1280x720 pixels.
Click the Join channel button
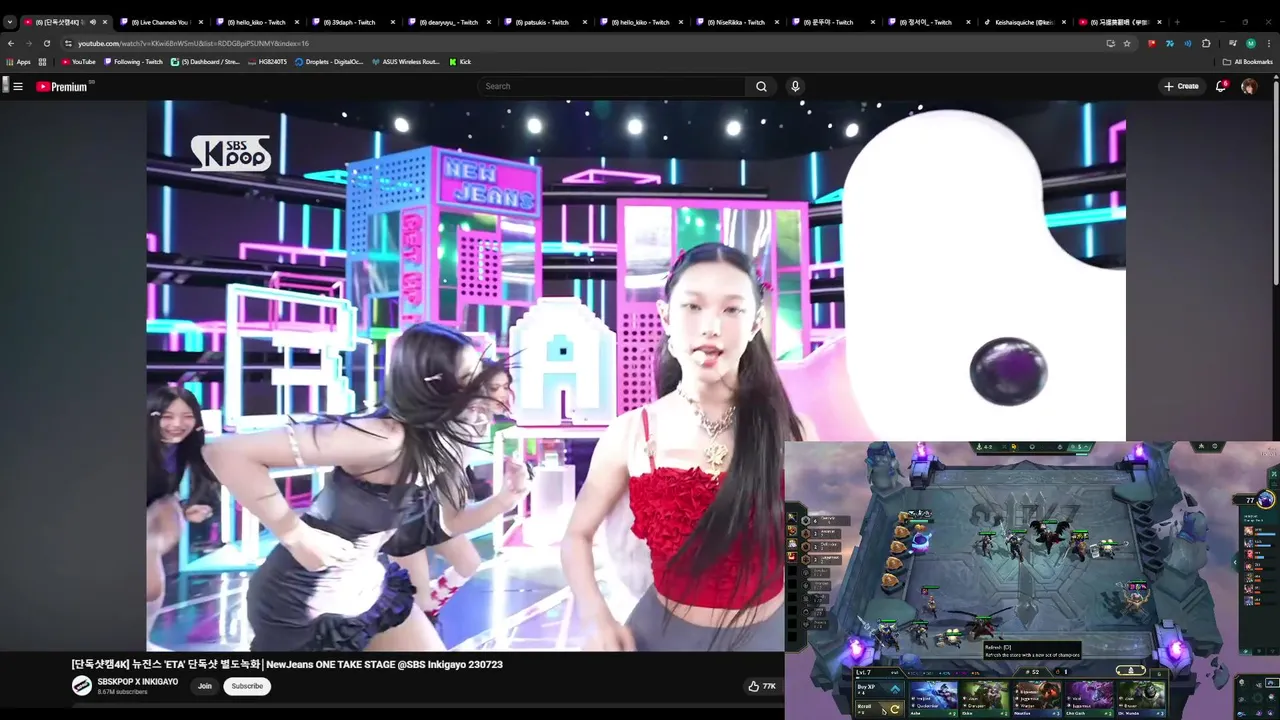click(205, 686)
